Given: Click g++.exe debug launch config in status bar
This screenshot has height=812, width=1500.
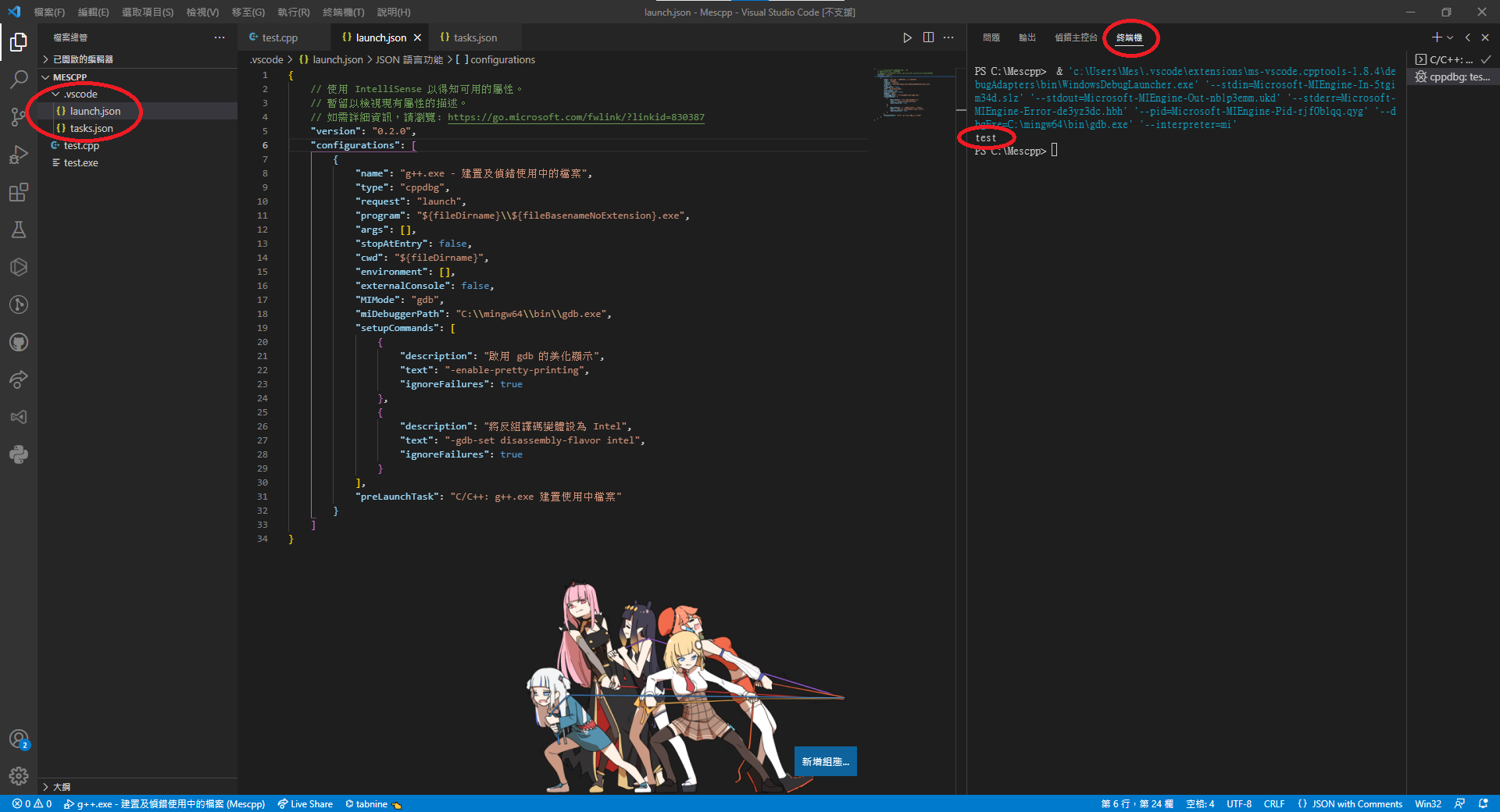Looking at the screenshot, I should (163, 803).
